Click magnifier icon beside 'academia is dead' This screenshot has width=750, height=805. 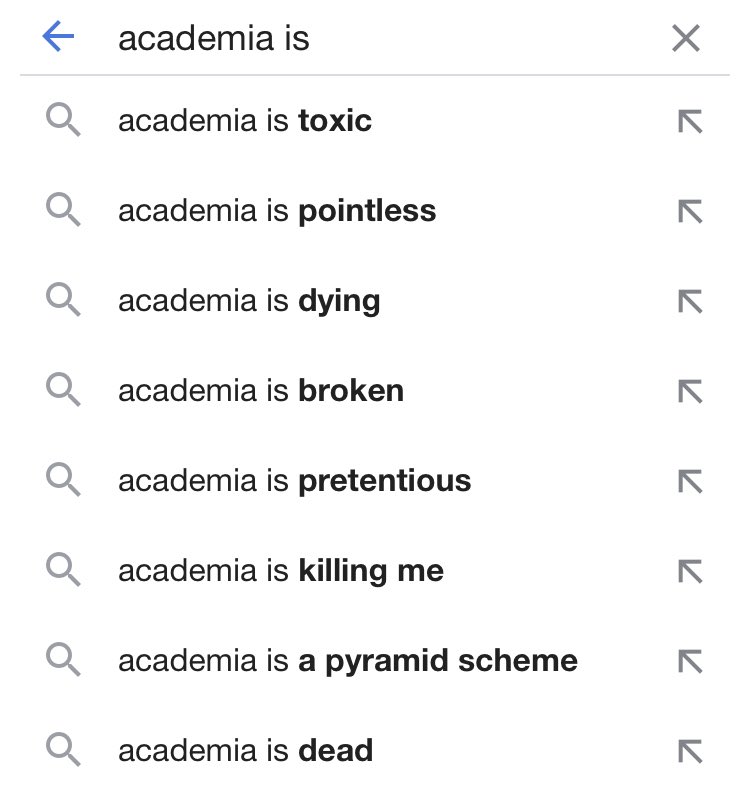pyautogui.click(x=63, y=750)
